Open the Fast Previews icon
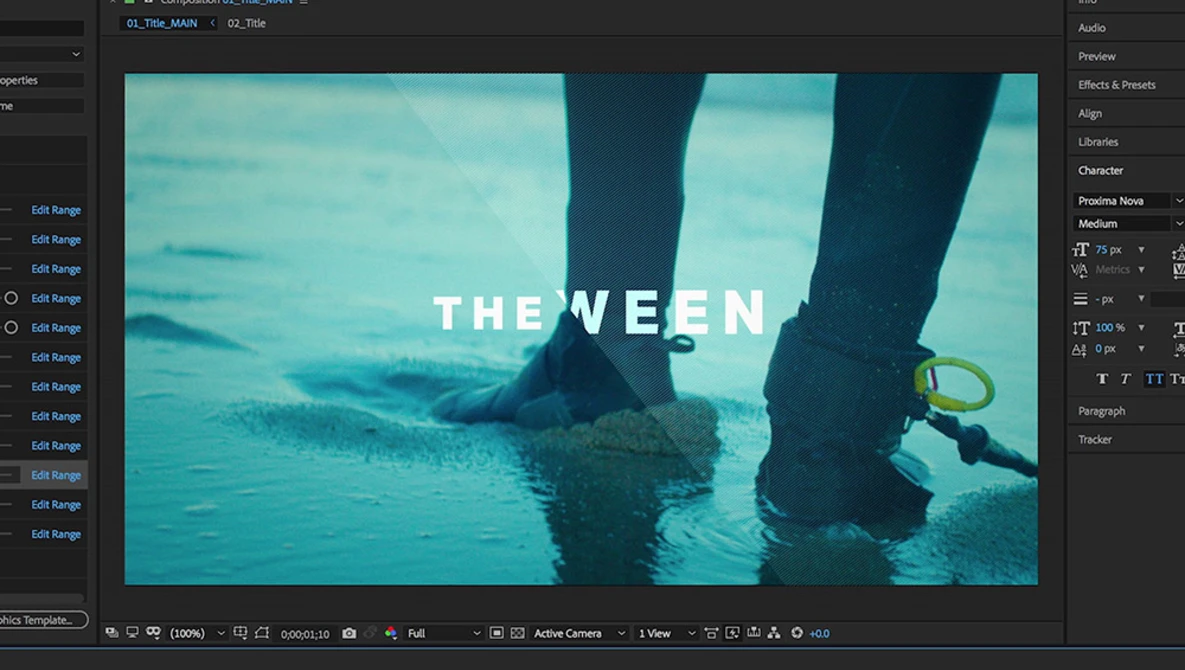This screenshot has width=1185, height=670. coord(732,633)
